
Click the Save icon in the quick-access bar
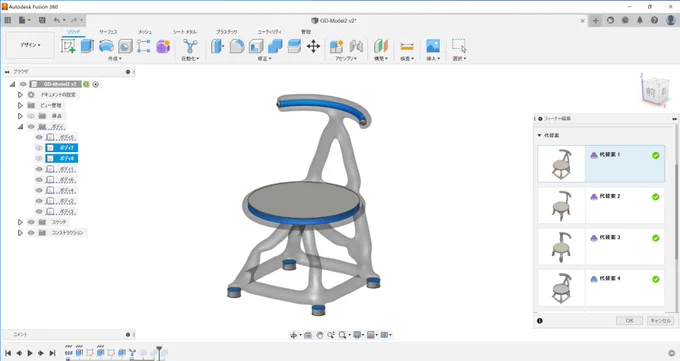(42, 20)
